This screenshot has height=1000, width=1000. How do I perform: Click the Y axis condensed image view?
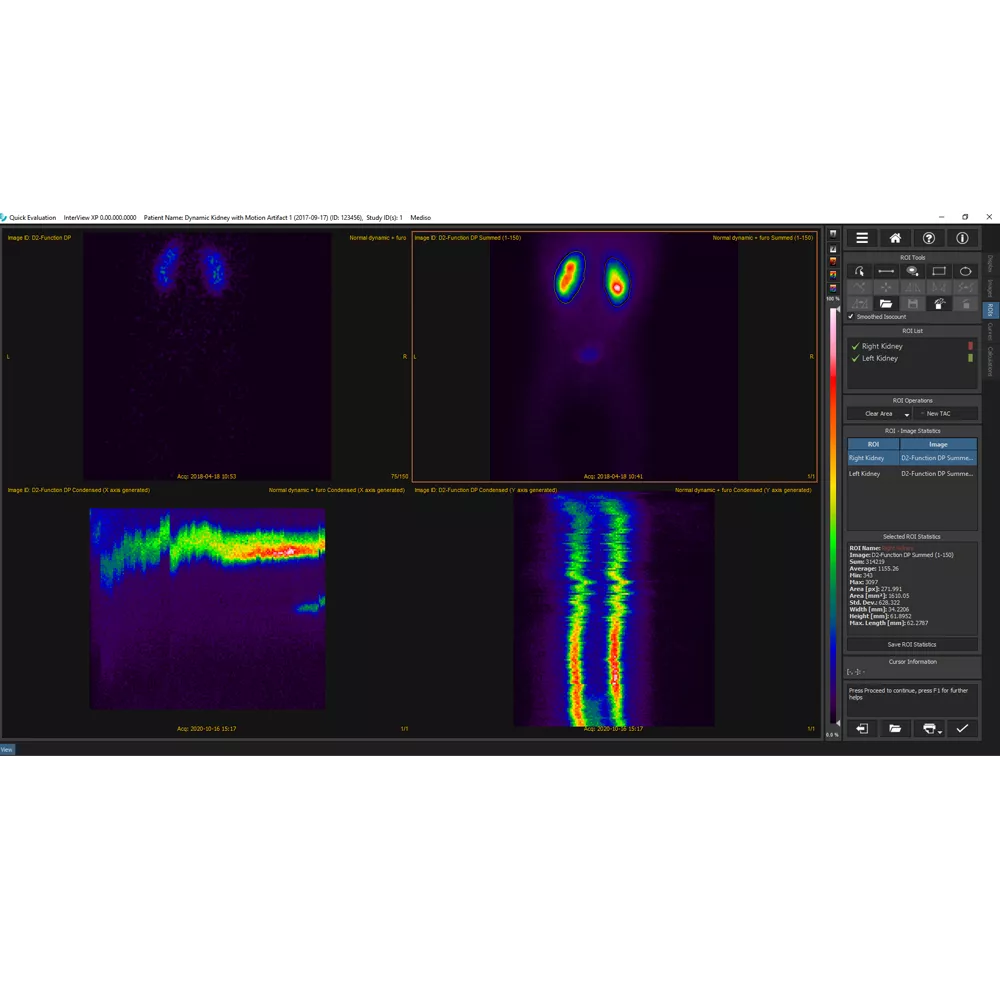614,610
